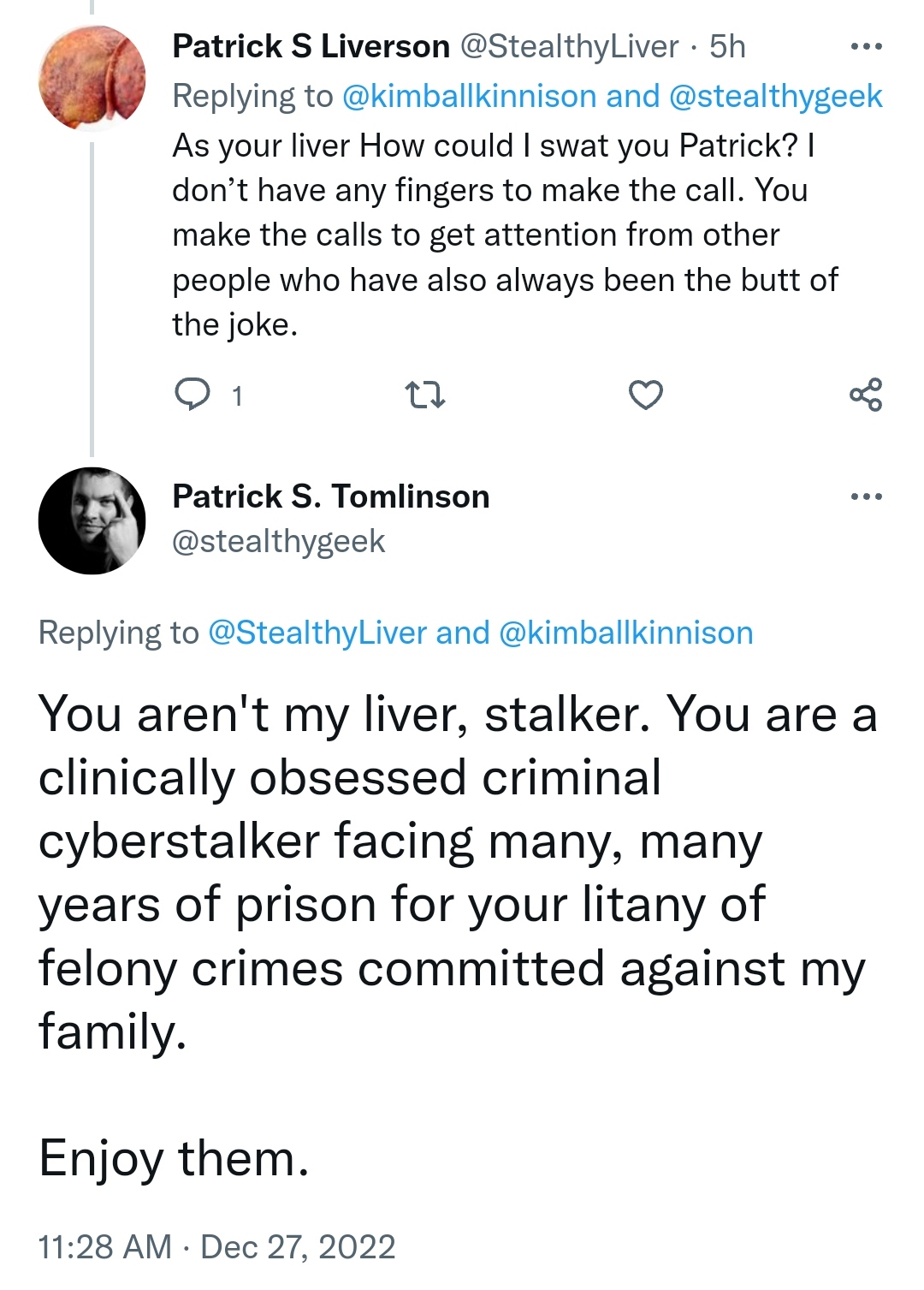Image resolution: width=924 pixels, height=1290 pixels.
Task: Share the Liverson tweet
Action: [866, 395]
